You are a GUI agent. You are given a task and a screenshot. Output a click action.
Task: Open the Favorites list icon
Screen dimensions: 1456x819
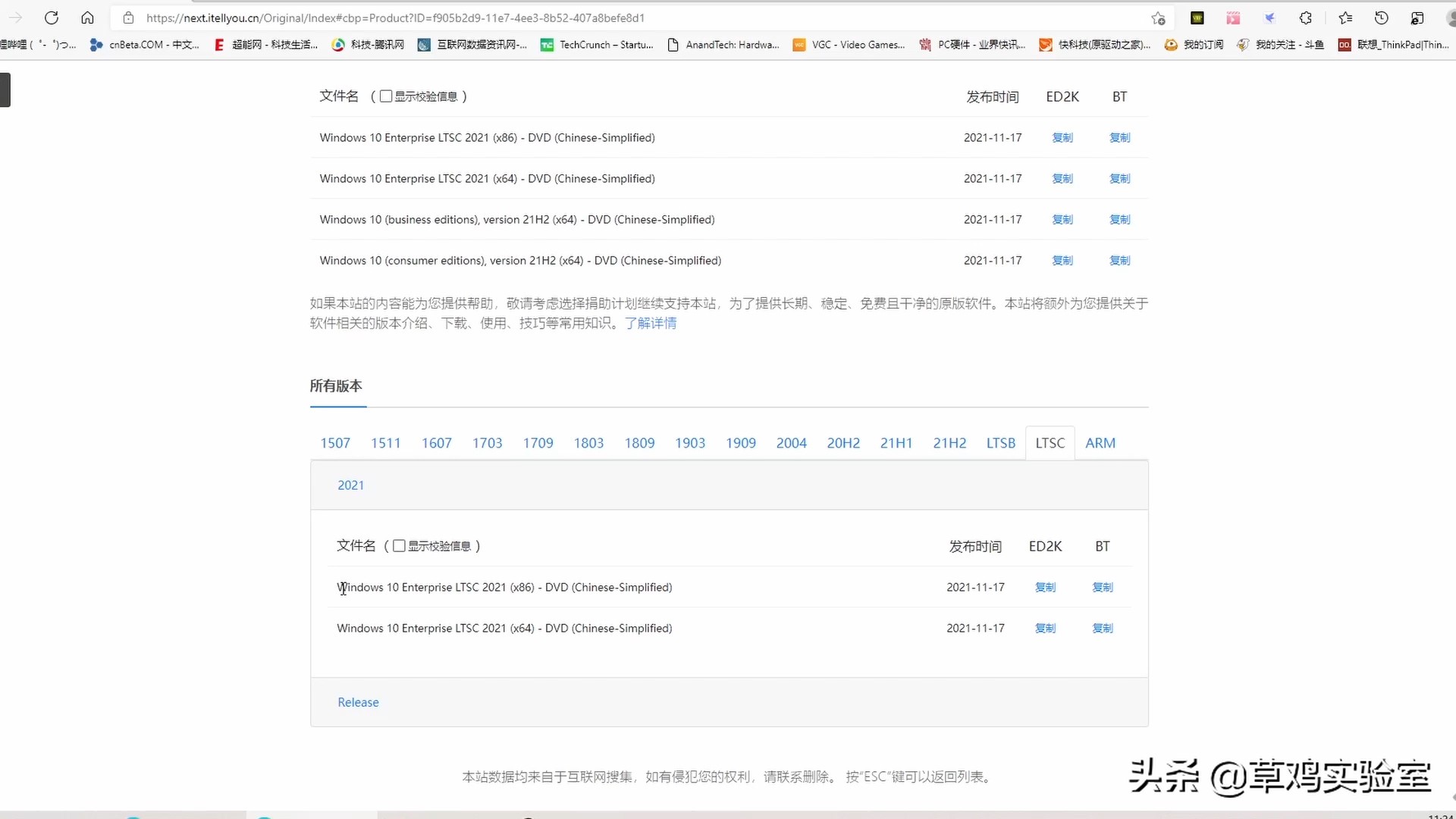point(1345,17)
